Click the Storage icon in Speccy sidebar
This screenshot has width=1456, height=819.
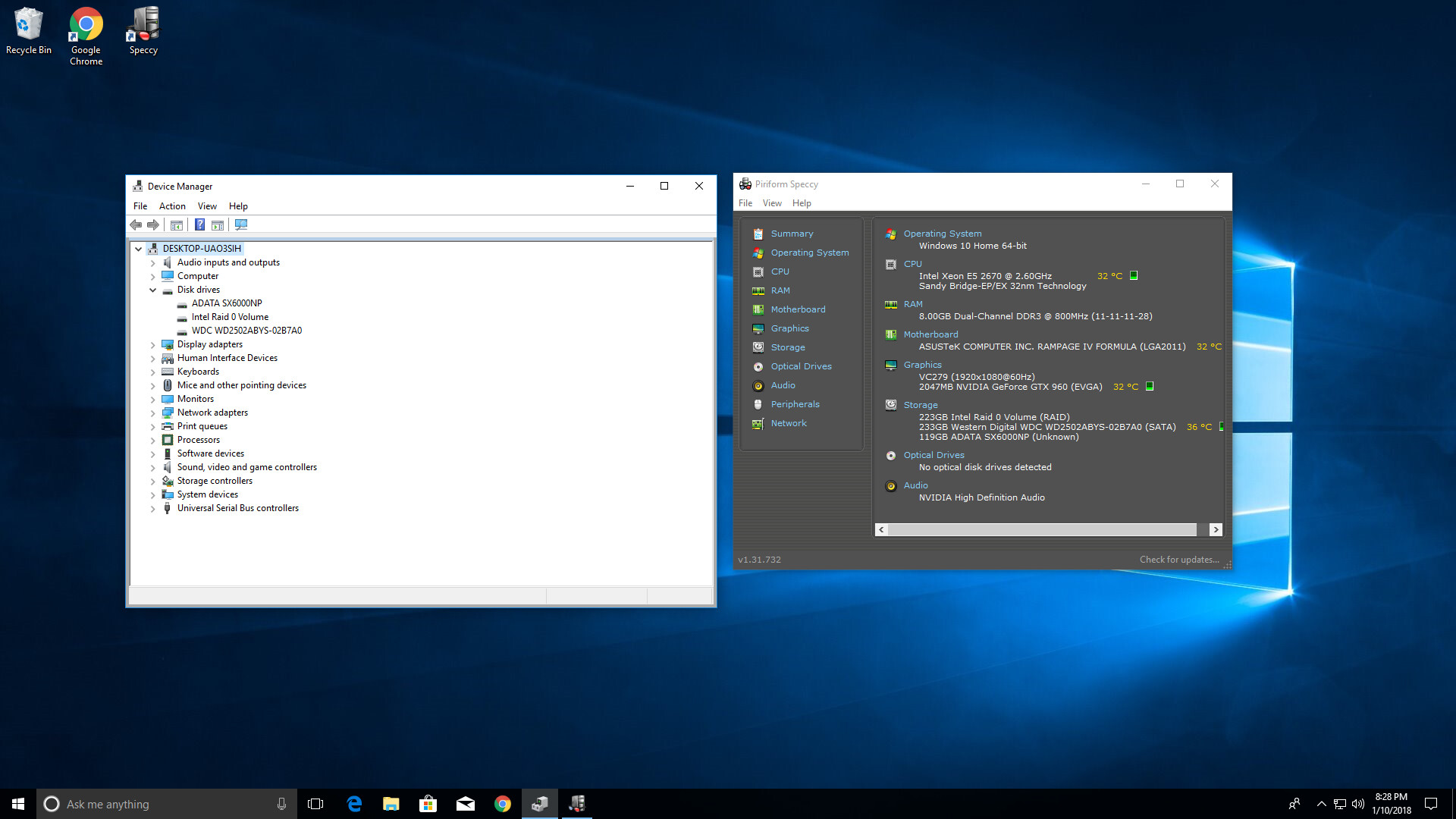click(x=758, y=347)
